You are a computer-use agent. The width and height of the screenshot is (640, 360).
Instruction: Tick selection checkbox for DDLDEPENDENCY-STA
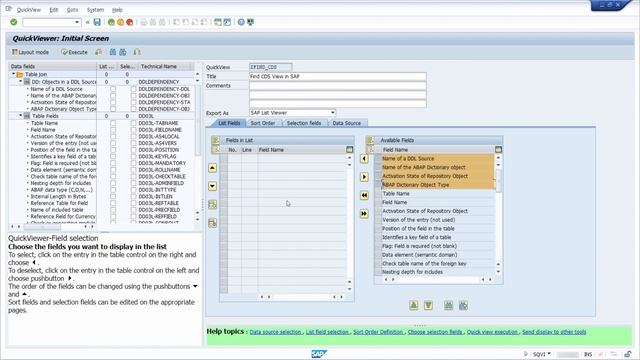133,102
